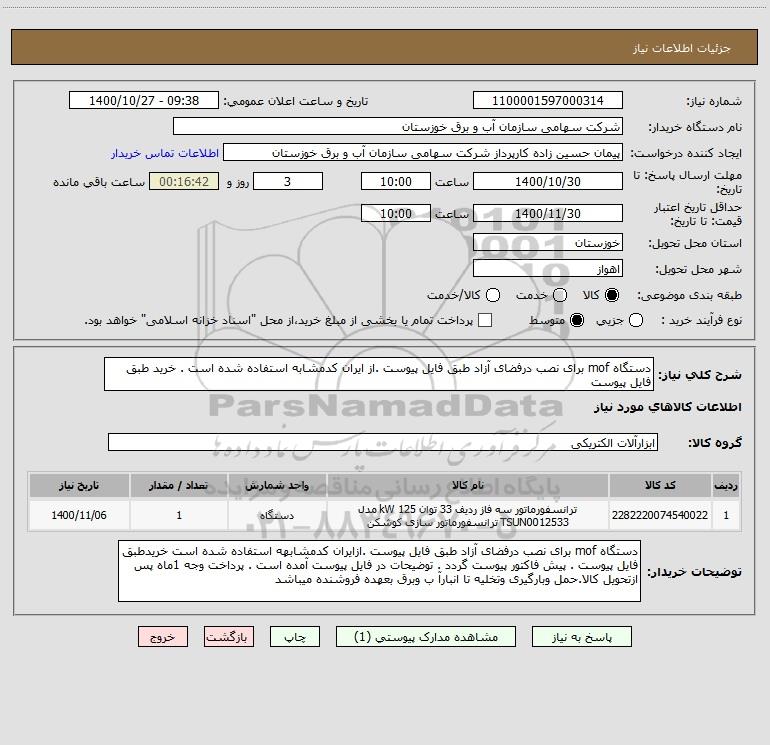This screenshot has width=770, height=745.
Task: Click product code cell 2282220074540022
Action: coord(660,515)
